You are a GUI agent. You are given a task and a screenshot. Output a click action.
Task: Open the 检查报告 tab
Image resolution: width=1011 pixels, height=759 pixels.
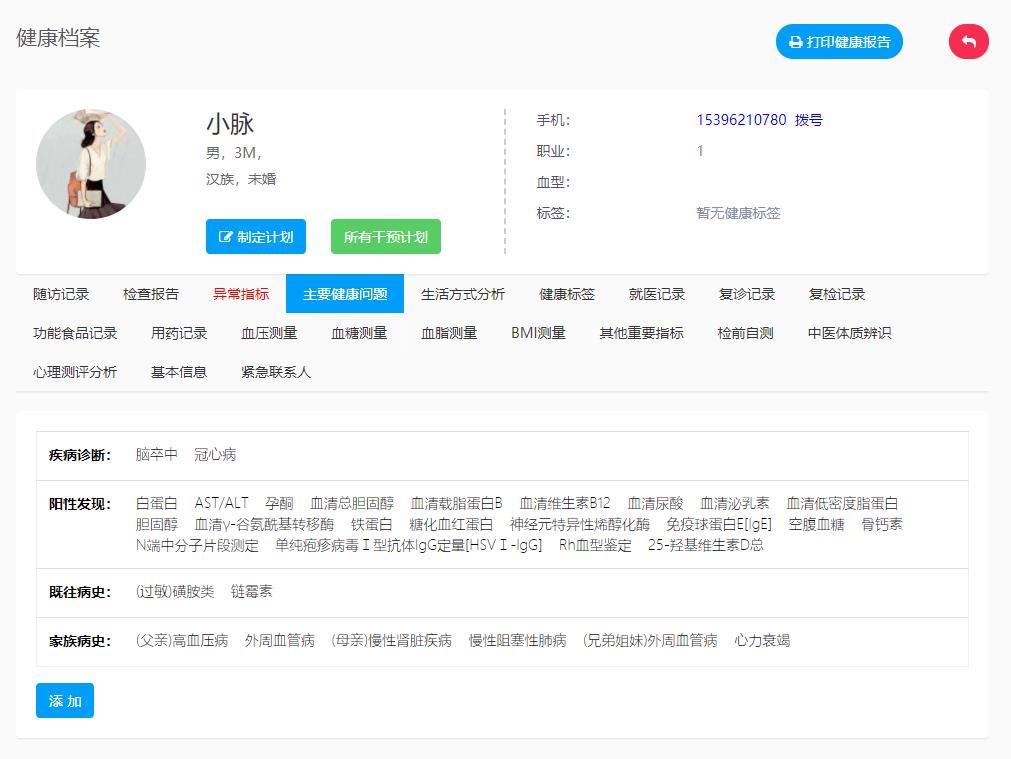coord(151,294)
